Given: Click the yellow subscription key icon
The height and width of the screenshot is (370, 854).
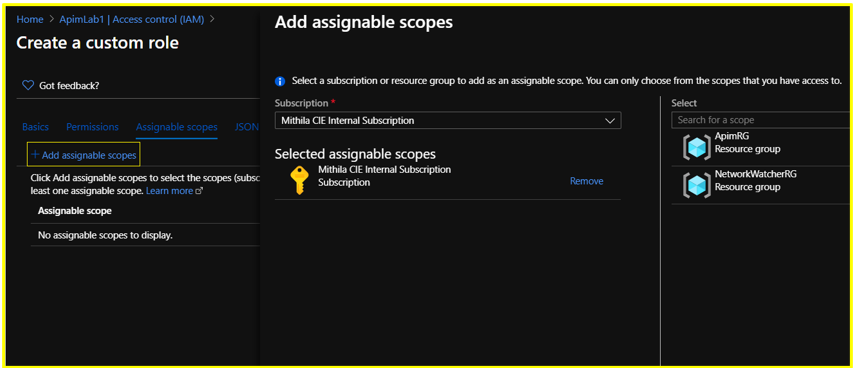Looking at the screenshot, I should point(299,180).
